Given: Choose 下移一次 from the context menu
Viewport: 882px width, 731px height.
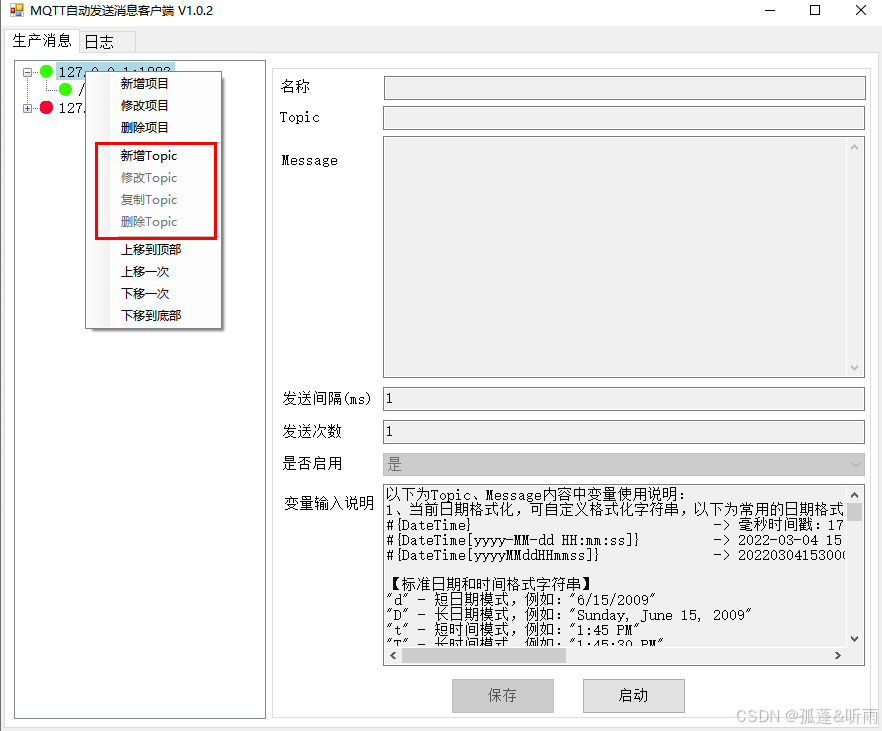Looking at the screenshot, I should coord(145,294).
